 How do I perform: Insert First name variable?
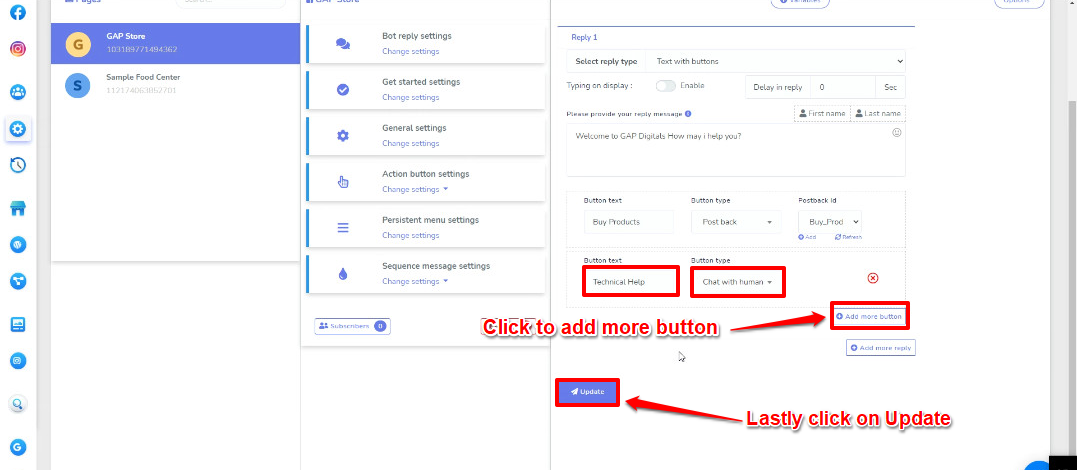pyautogui.click(x=821, y=113)
